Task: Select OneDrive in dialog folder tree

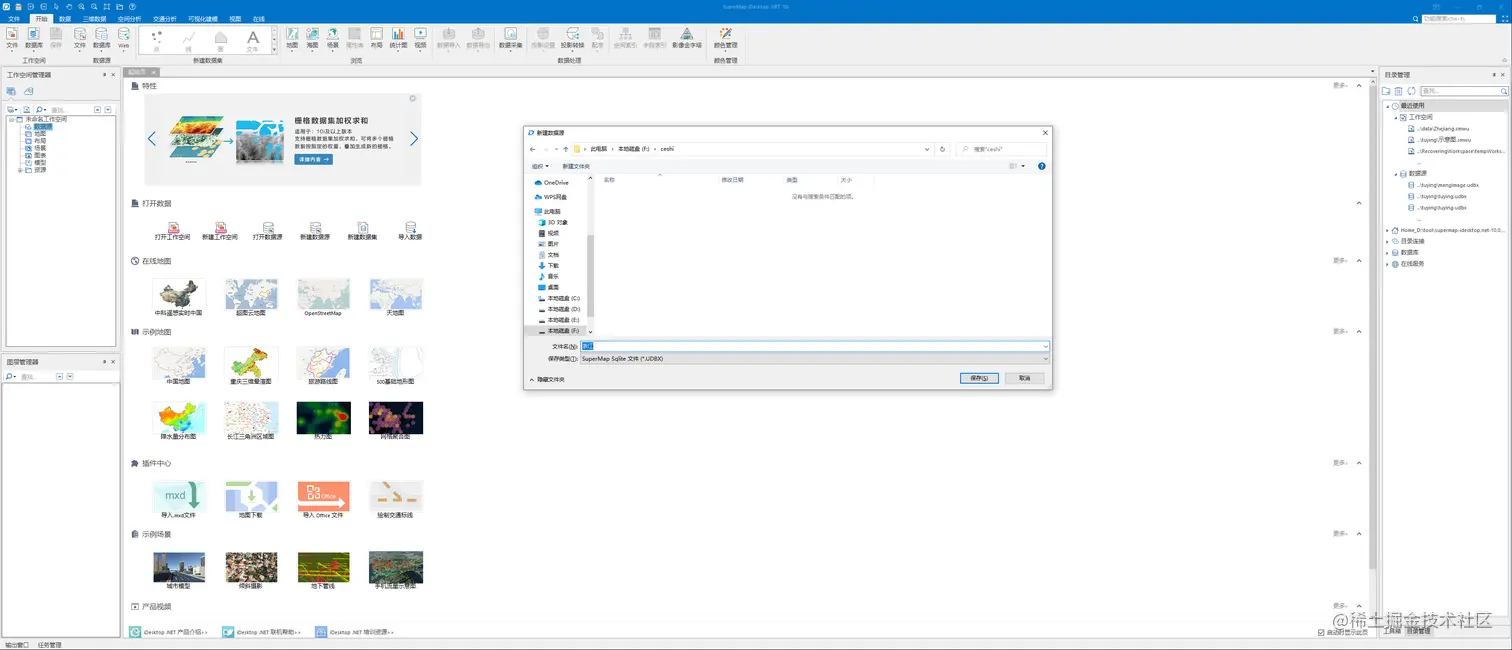Action: 552,182
